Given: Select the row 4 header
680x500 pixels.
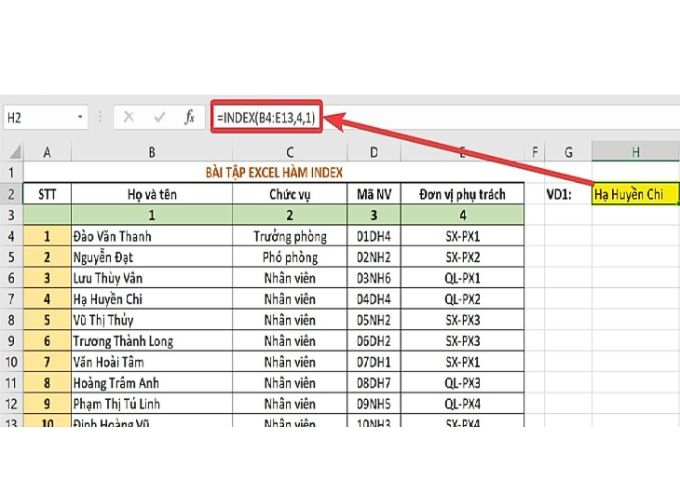Looking at the screenshot, I should point(12,236).
